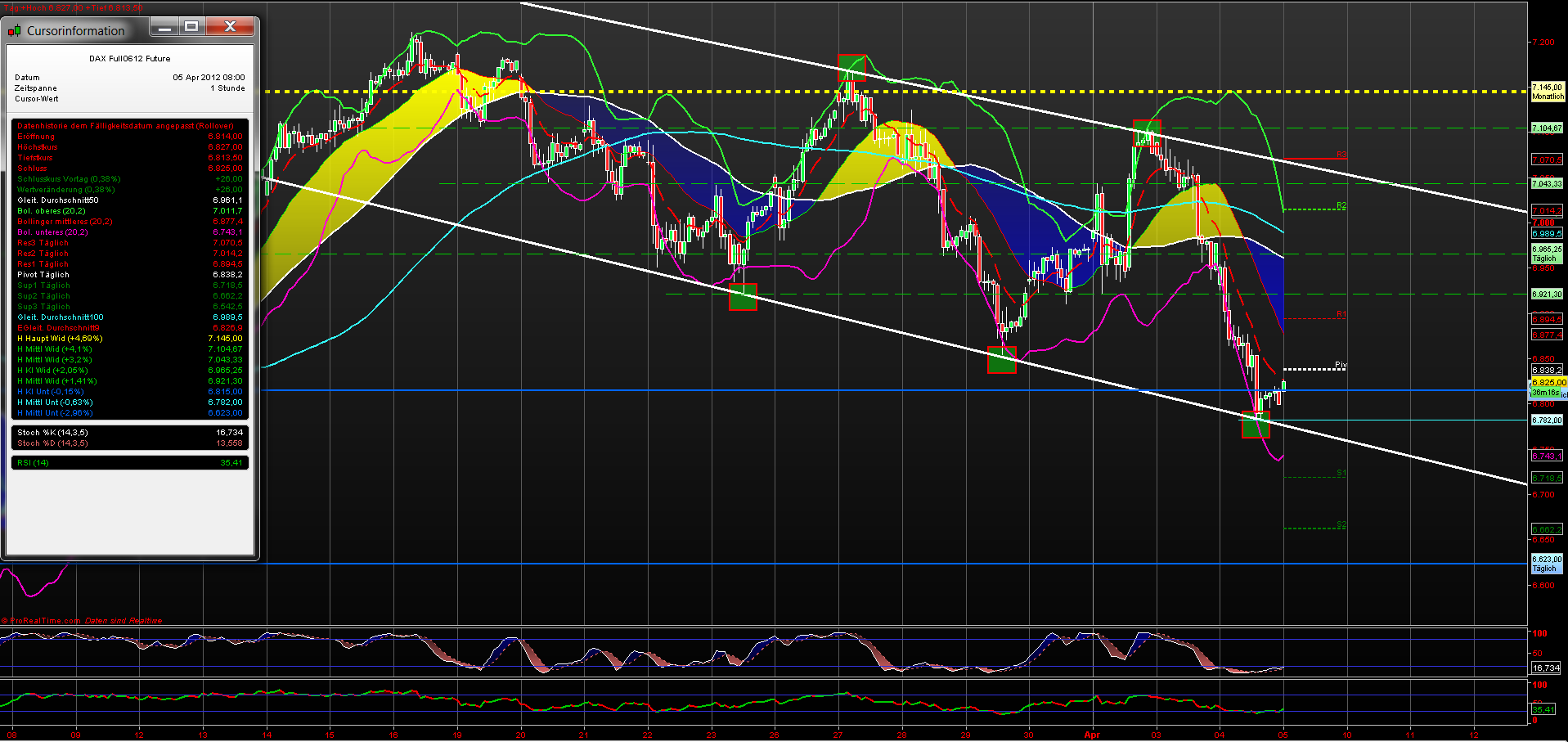
Task: Click the '6.623,00 Täglich' price axis label
Action: [1547, 564]
